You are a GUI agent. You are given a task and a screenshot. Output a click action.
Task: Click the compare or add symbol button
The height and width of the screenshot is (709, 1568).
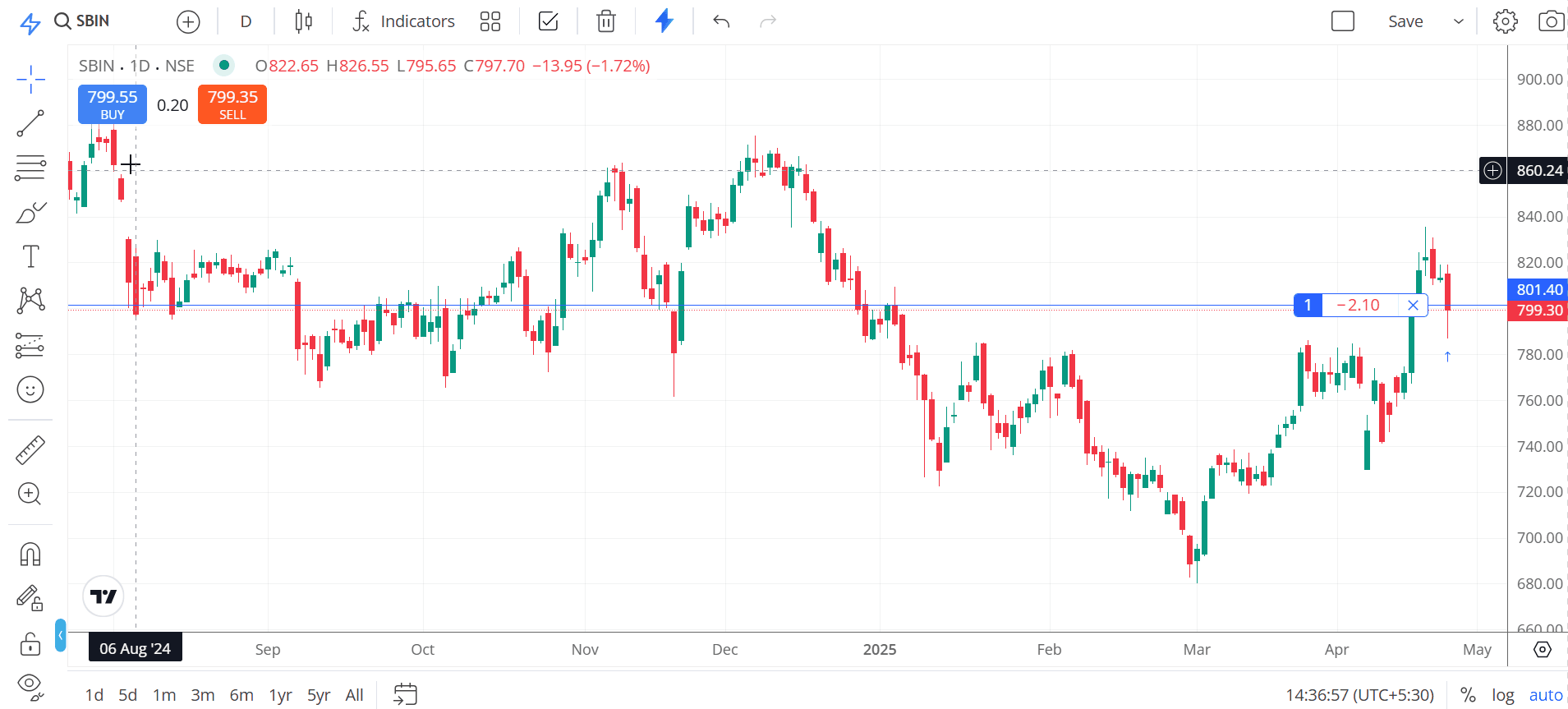tap(188, 22)
